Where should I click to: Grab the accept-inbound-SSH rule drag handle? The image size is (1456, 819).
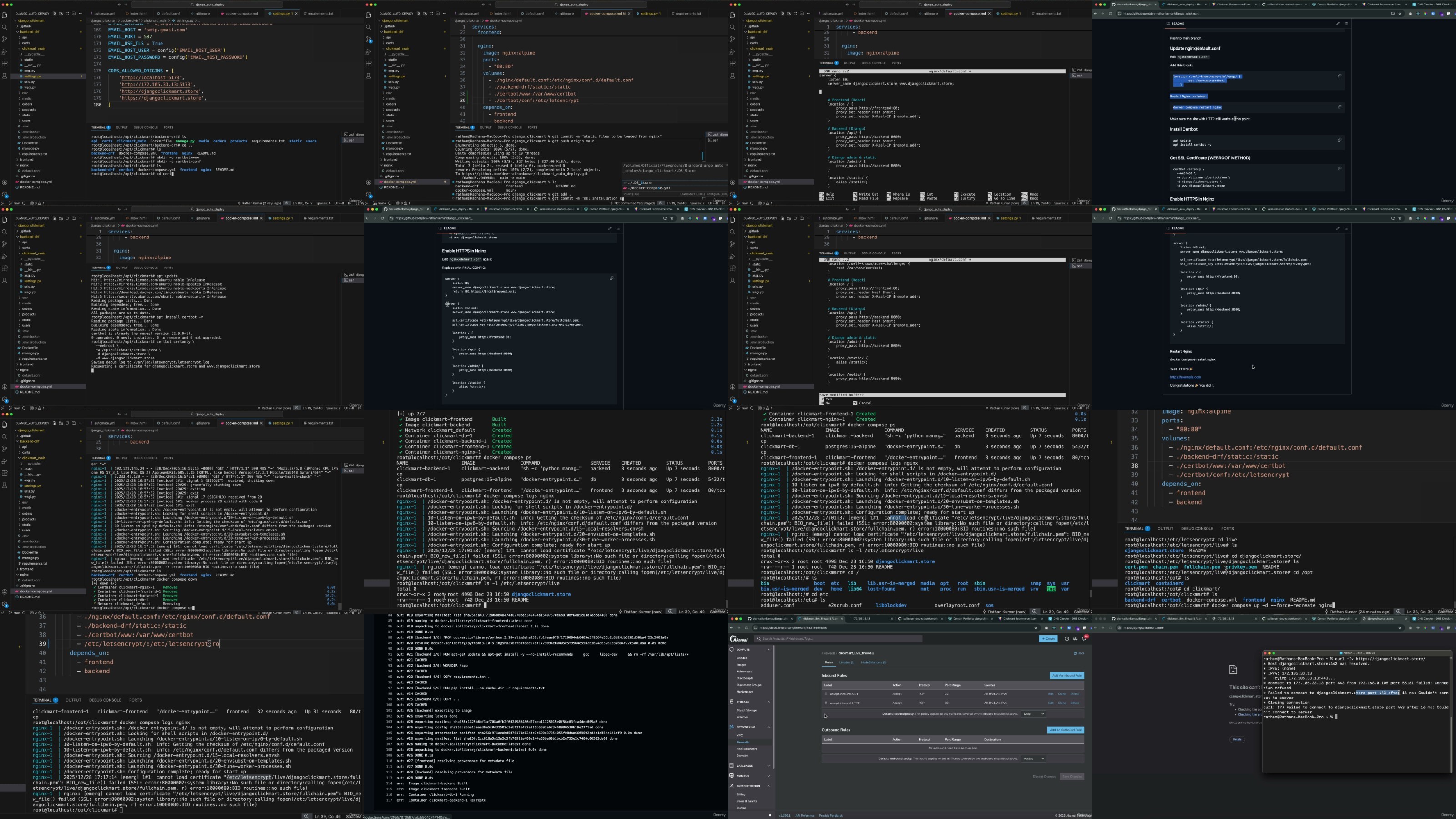coord(826,694)
